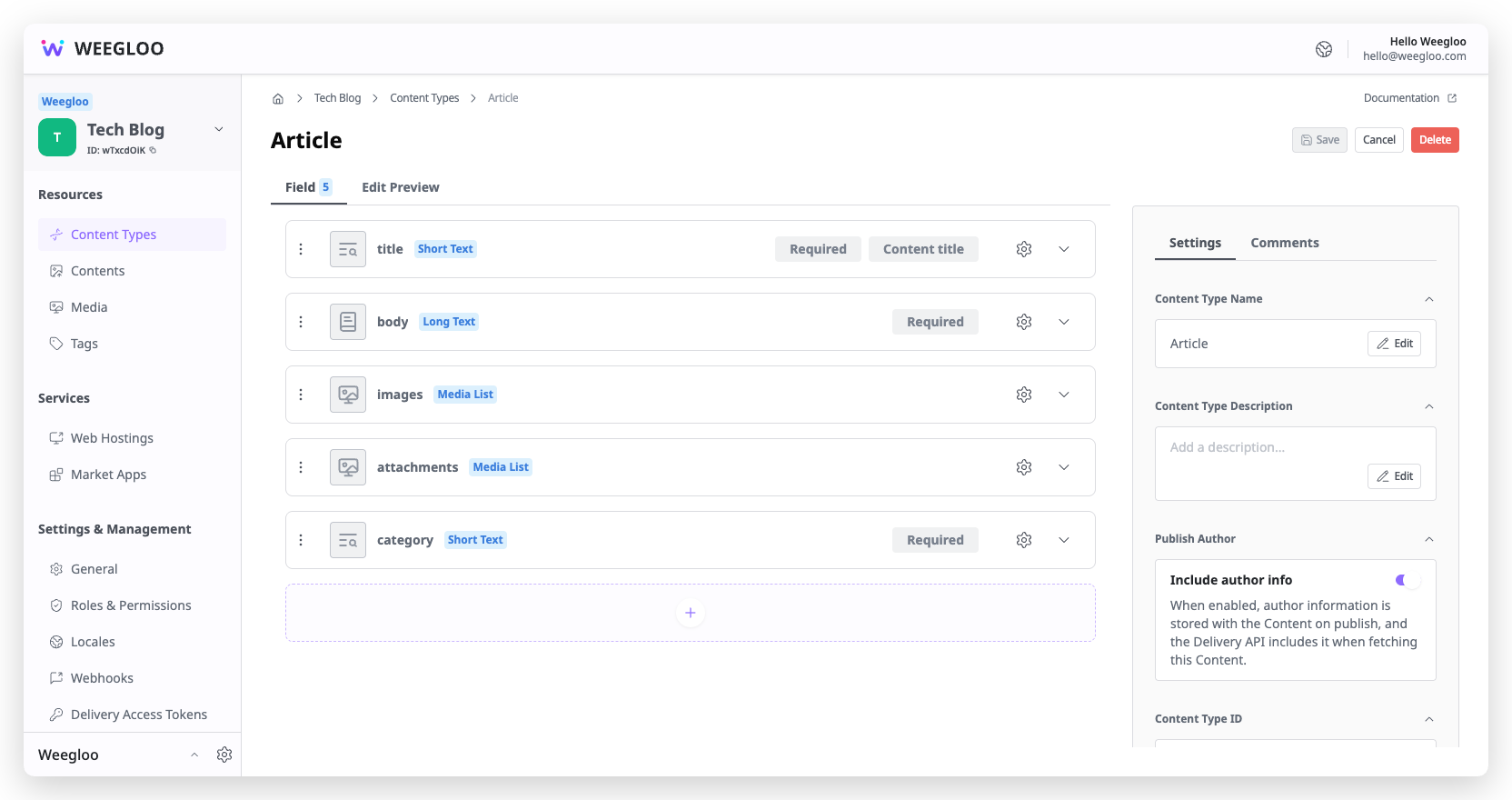This screenshot has height=800, width=1512.
Task: Open three-dot menu for category field
Action: pos(301,540)
